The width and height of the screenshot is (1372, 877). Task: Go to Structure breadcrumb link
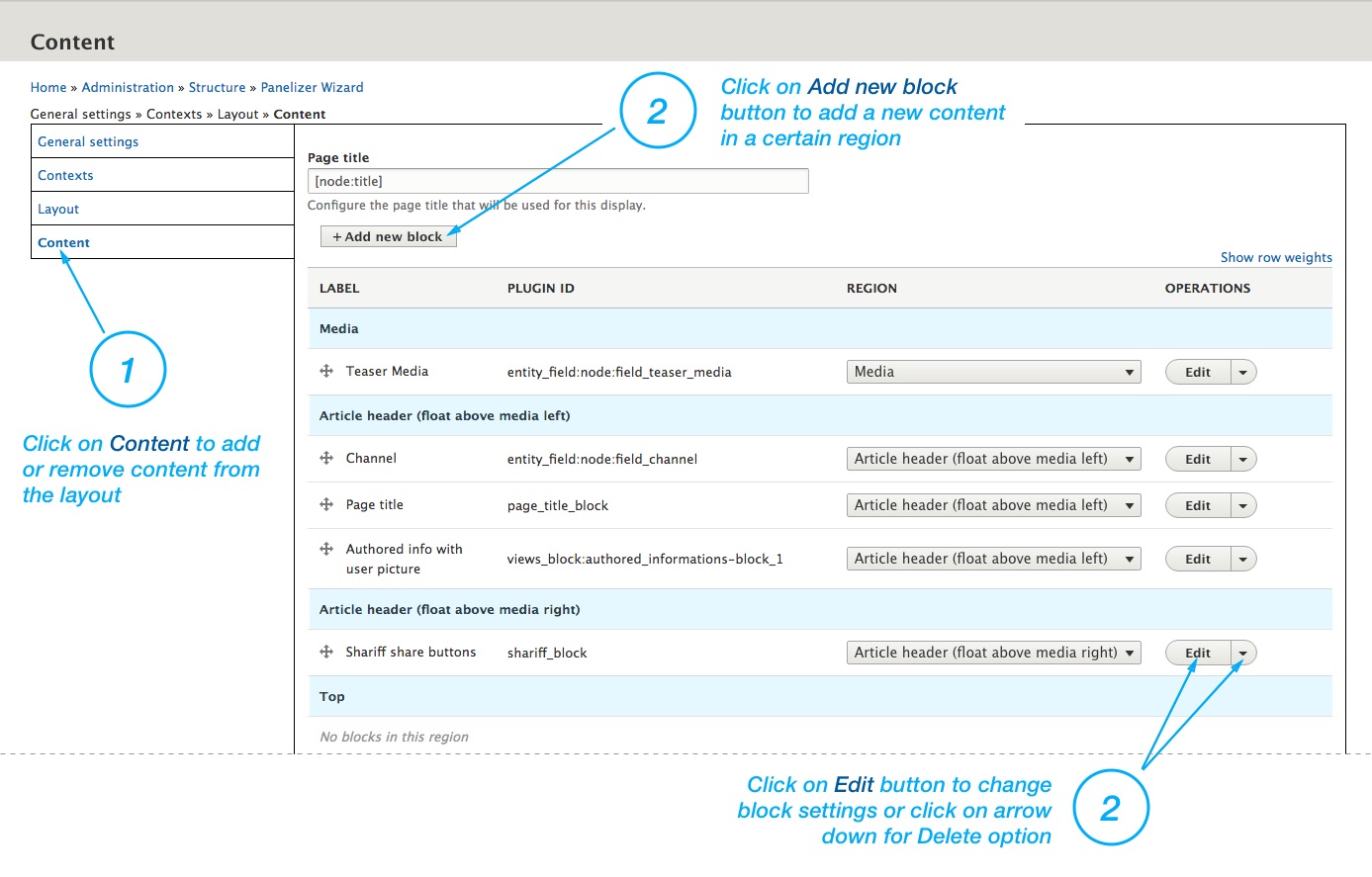coord(217,88)
